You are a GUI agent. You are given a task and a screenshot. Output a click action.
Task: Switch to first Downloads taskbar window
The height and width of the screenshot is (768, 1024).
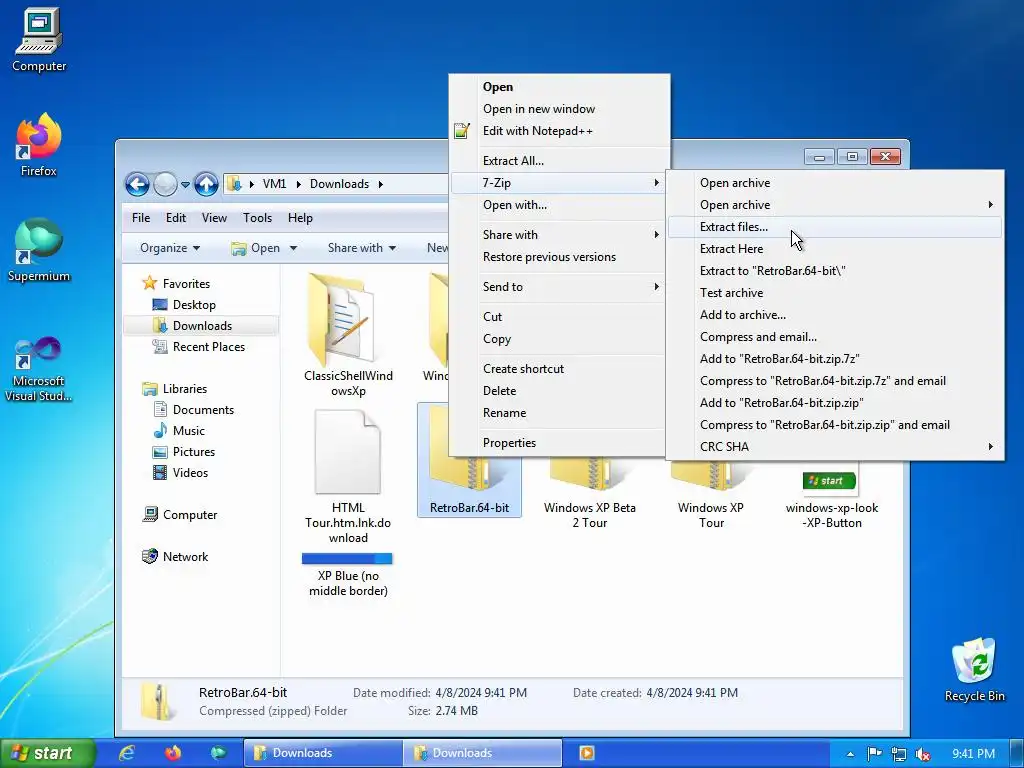[x=323, y=753]
